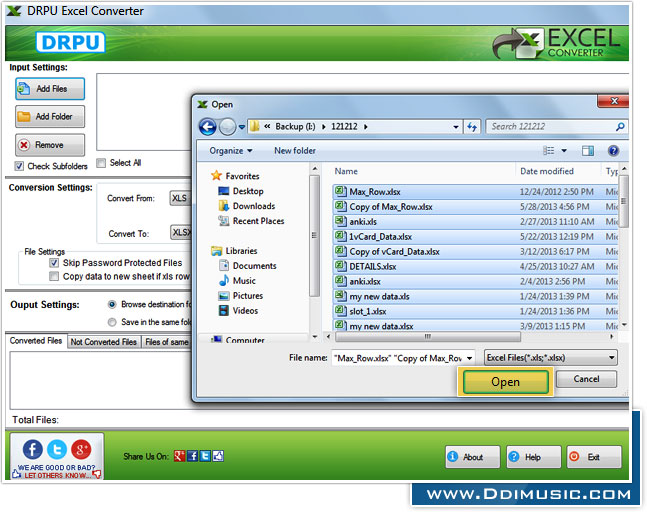
Task: Select the Max_Row.xlsx file
Action: click(475, 192)
